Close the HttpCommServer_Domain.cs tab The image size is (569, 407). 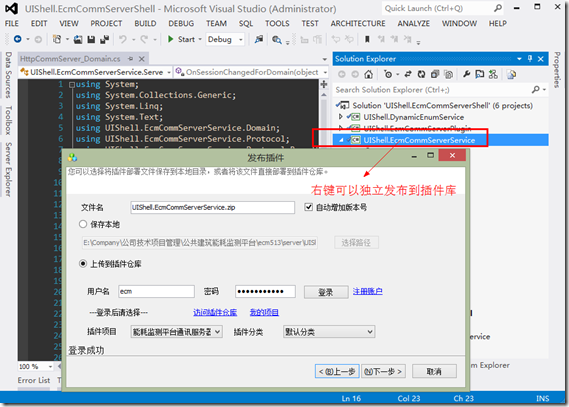point(142,59)
